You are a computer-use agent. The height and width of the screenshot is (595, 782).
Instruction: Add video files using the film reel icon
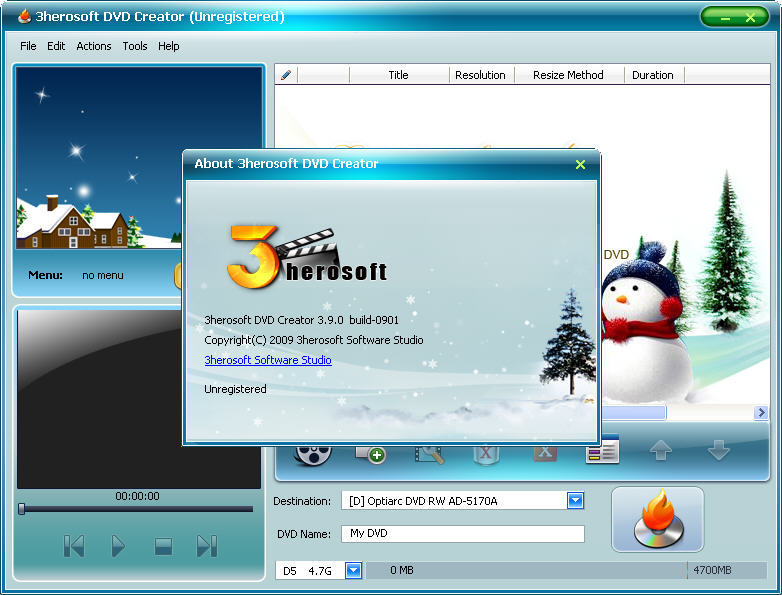pyautogui.click(x=313, y=453)
